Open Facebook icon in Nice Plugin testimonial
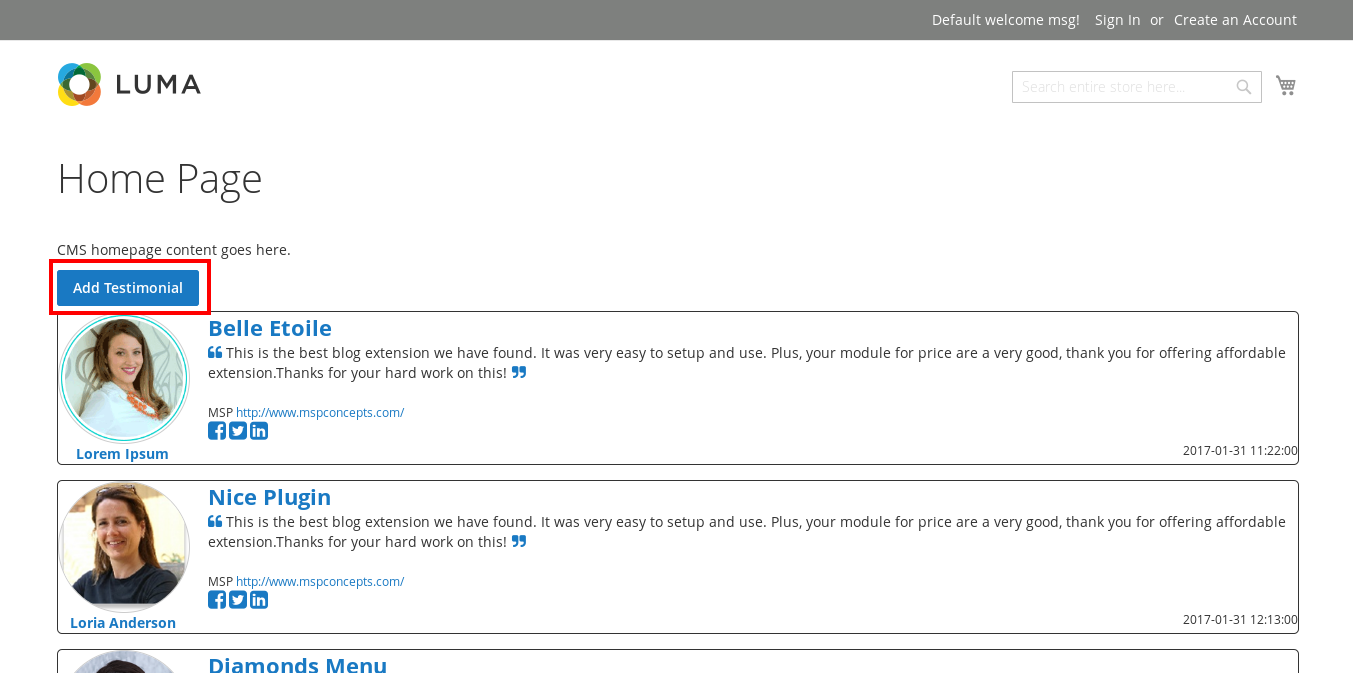The width and height of the screenshot is (1353, 673). coord(217,600)
